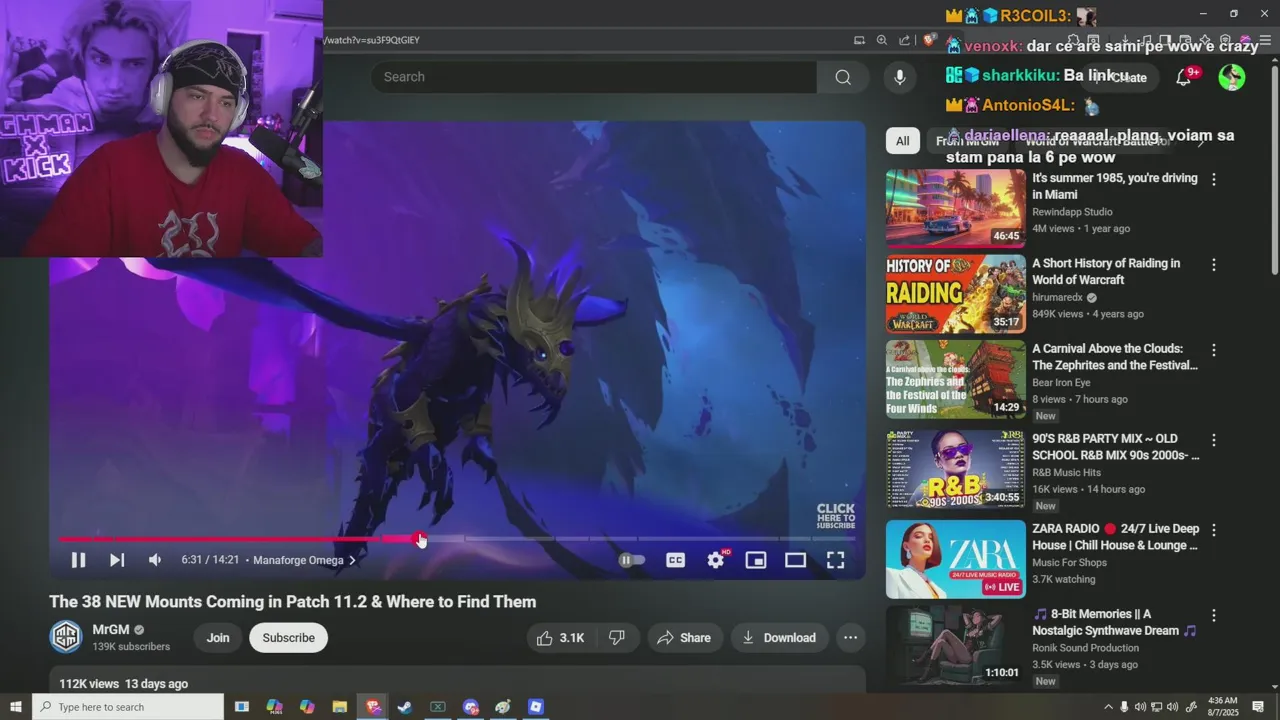1280x720 pixels.
Task: Click the magnifier search button
Action: click(x=843, y=77)
